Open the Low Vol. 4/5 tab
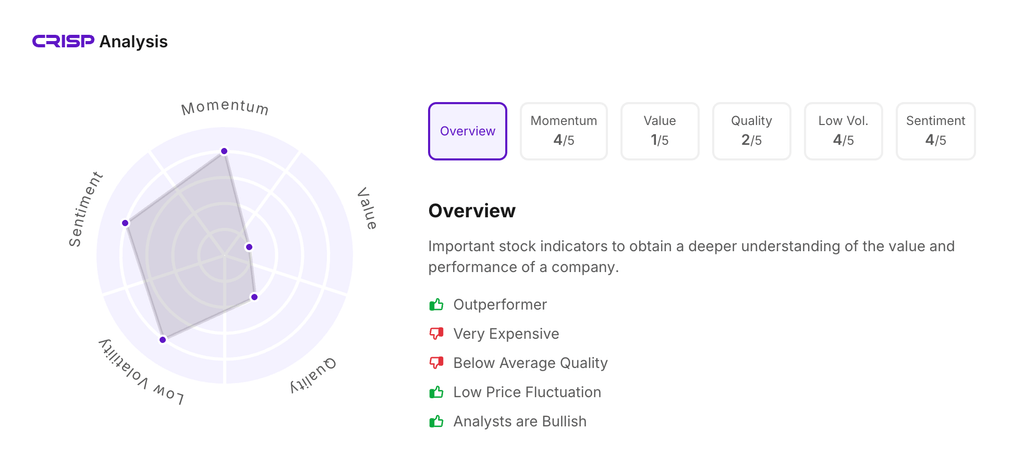Image resolution: width=1024 pixels, height=469 pixels. coord(843,131)
